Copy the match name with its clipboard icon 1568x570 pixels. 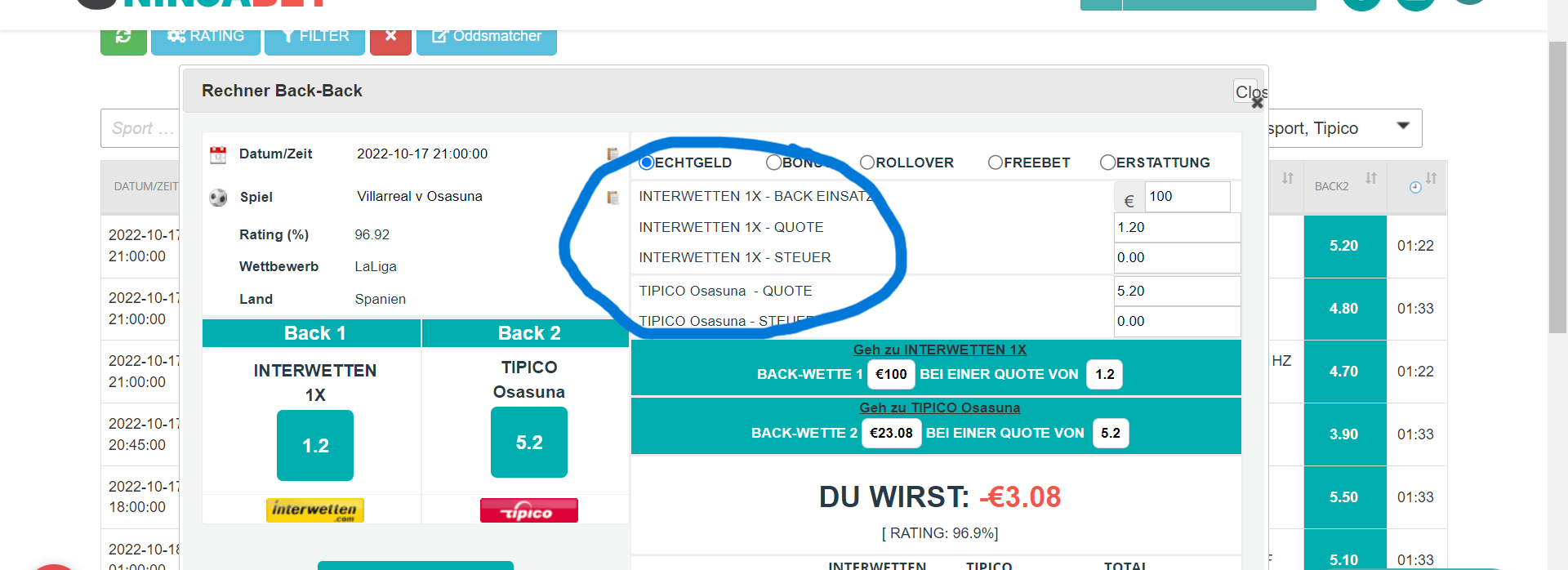612,197
